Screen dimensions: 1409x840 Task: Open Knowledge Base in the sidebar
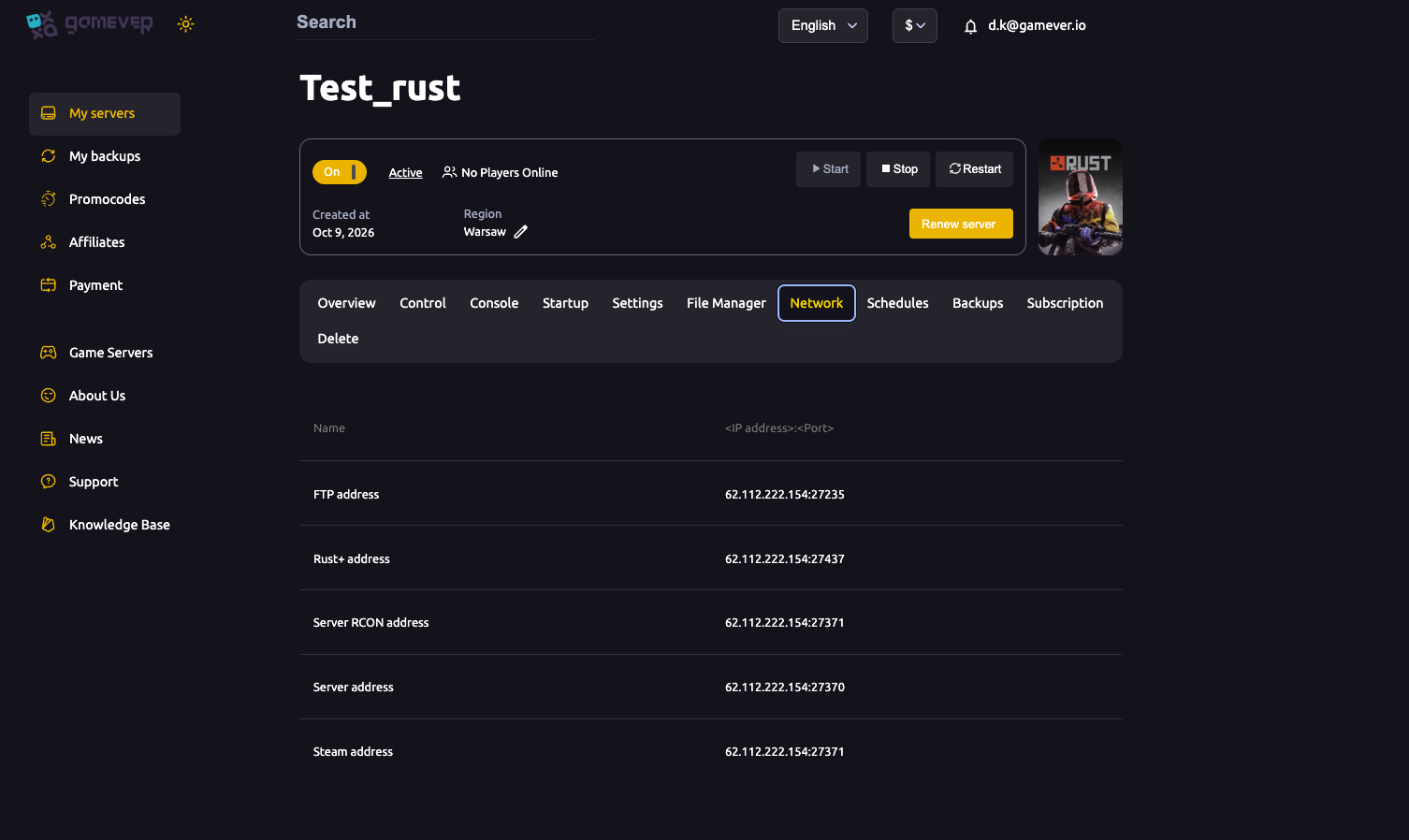point(105,525)
